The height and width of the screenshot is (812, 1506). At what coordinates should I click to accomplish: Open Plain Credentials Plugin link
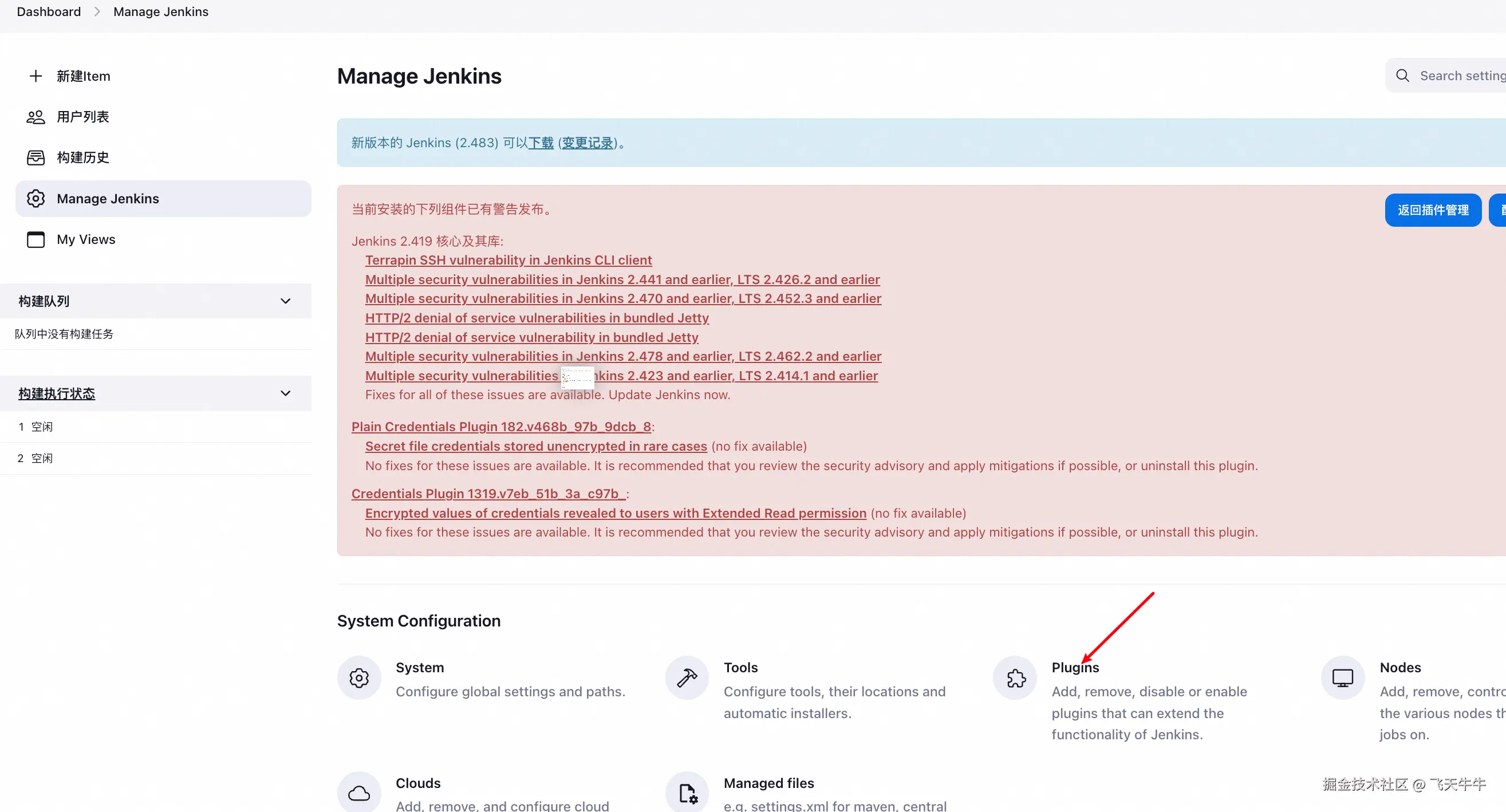pyautogui.click(x=500, y=427)
